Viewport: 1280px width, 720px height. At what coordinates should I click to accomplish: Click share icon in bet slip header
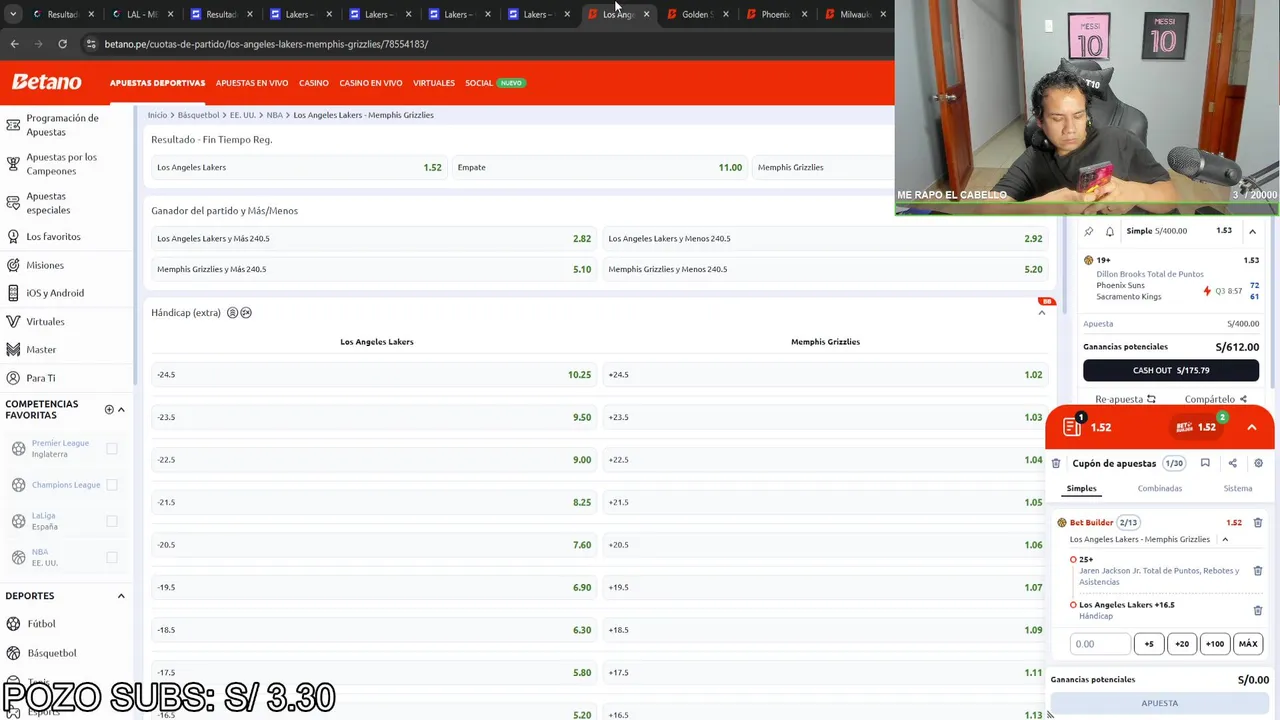[x=1232, y=463]
